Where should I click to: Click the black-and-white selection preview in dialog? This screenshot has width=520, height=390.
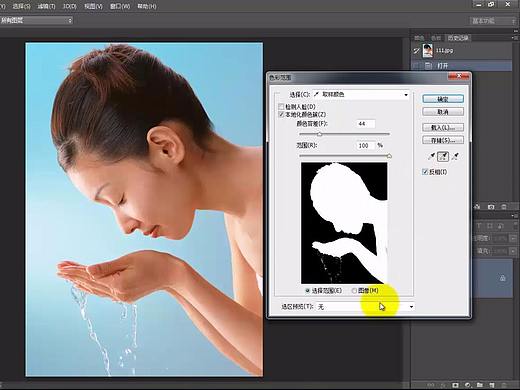click(344, 223)
